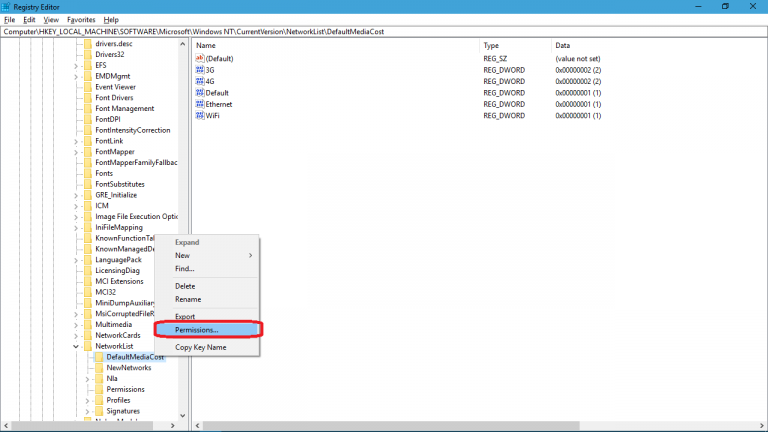Click the Type column header

pyautogui.click(x=491, y=46)
